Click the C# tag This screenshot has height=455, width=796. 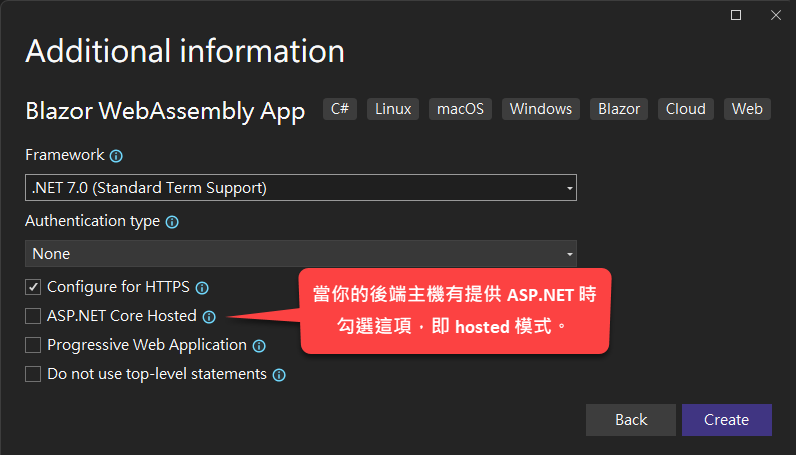coord(340,109)
